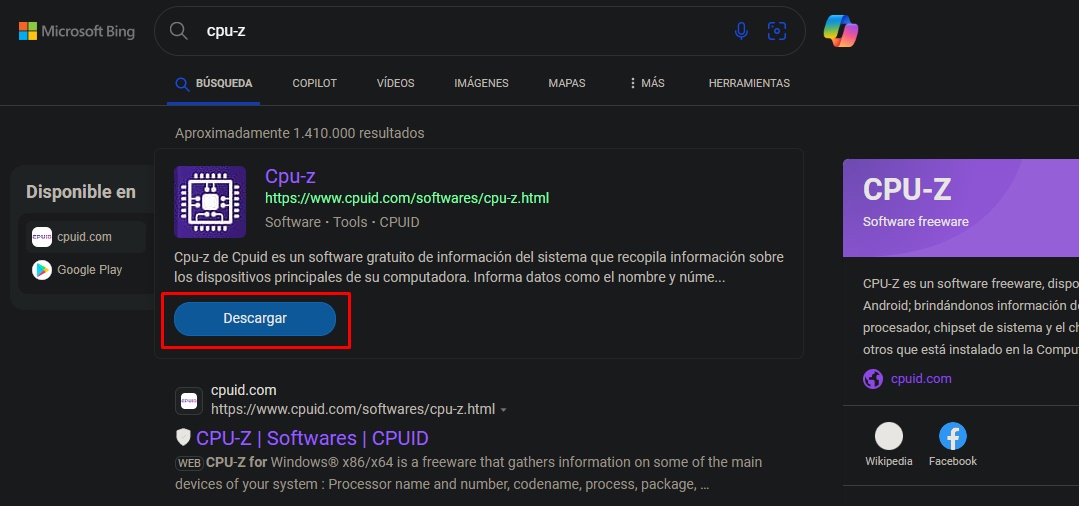Click 'Software · Tools · CPUID' text
The height and width of the screenshot is (506, 1079).
coord(342,222)
